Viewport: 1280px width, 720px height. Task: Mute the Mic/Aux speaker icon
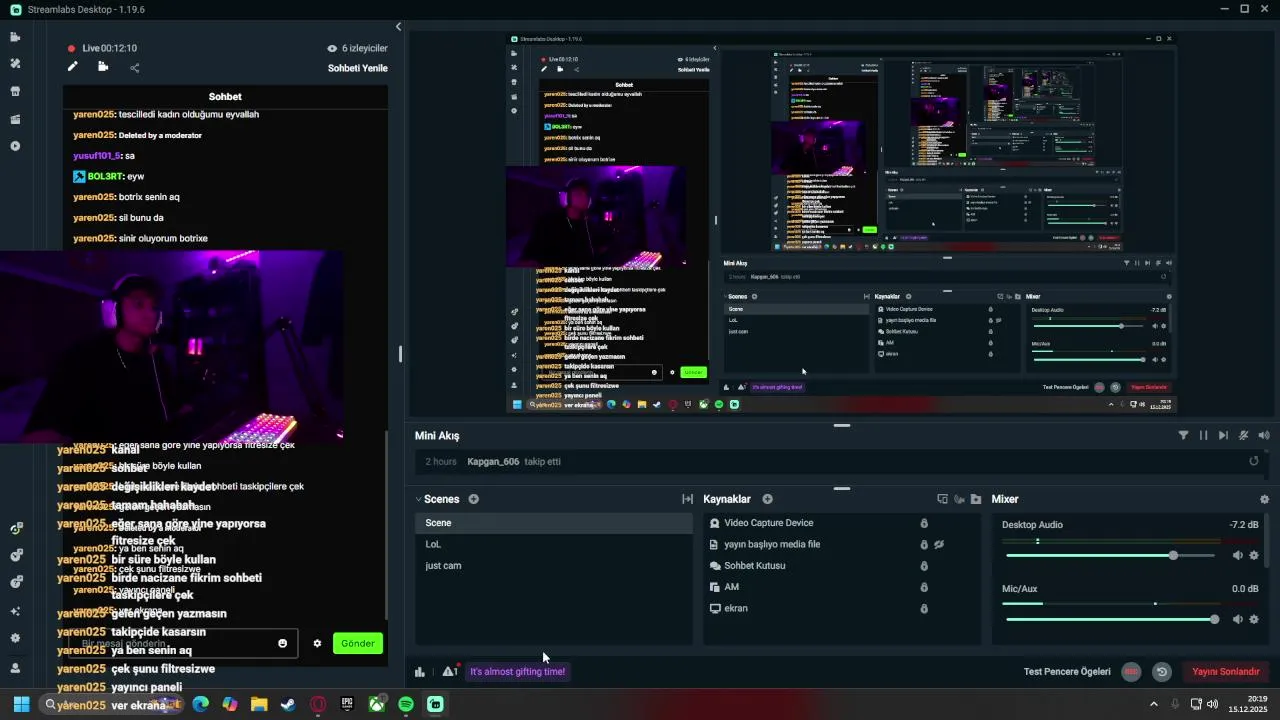(x=1237, y=619)
